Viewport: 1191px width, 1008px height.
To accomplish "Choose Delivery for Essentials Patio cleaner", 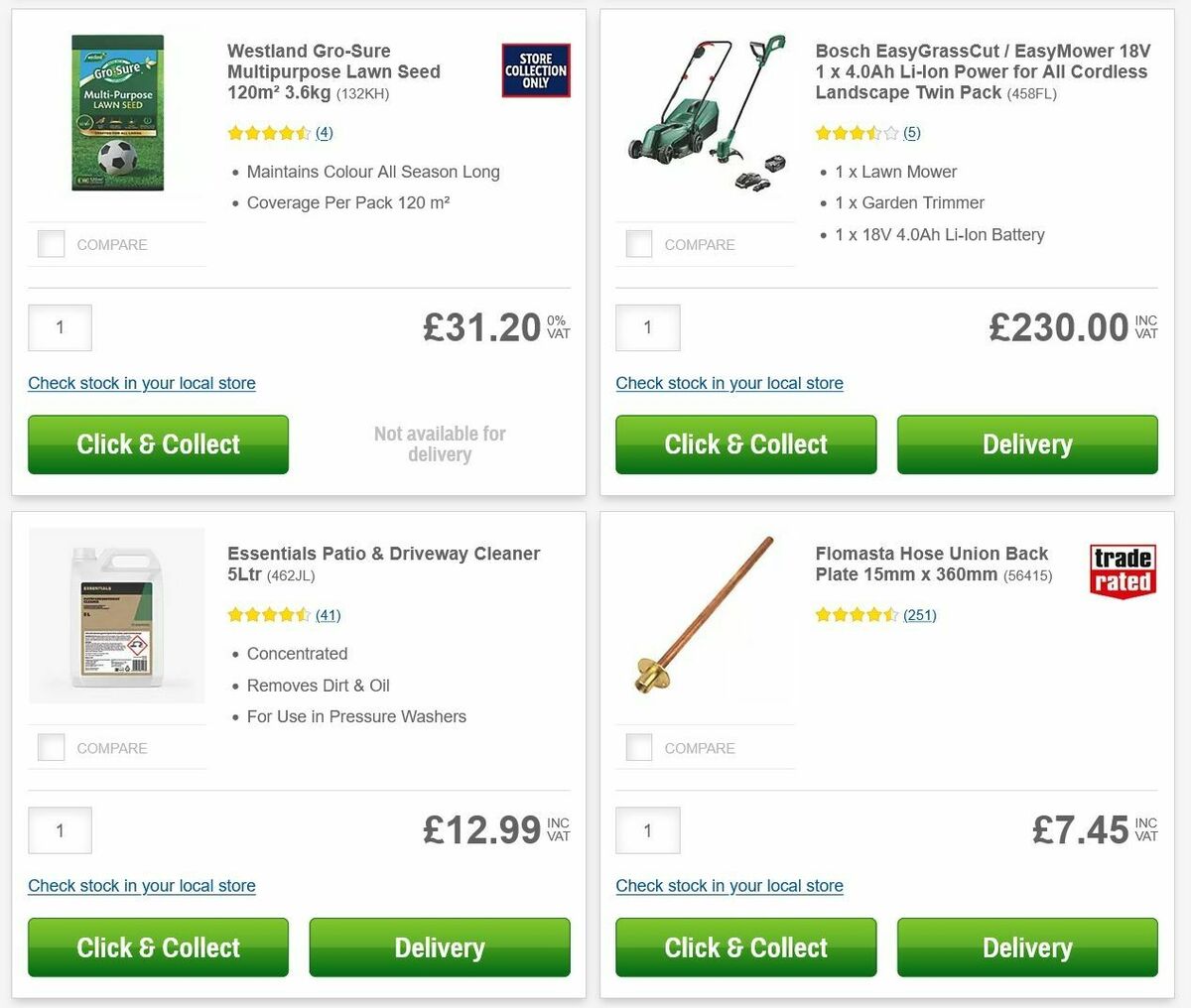I will [440, 947].
